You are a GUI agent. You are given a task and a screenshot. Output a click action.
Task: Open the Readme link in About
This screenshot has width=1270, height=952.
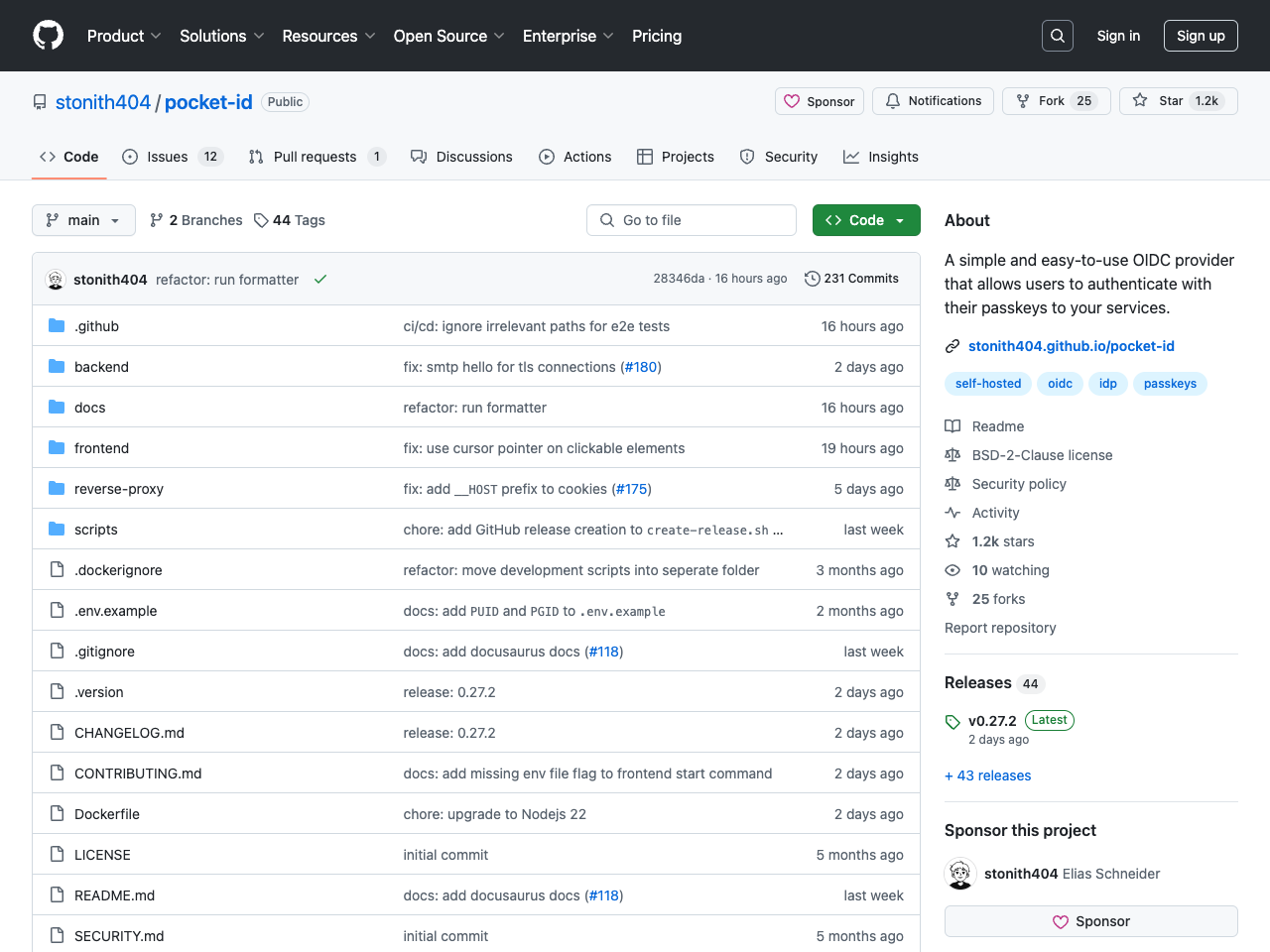[x=984, y=426]
